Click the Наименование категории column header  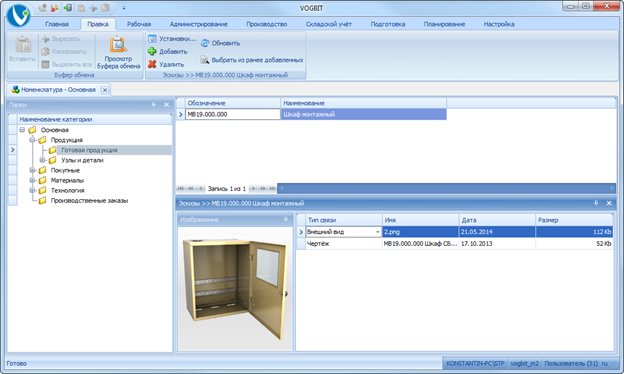95,119
